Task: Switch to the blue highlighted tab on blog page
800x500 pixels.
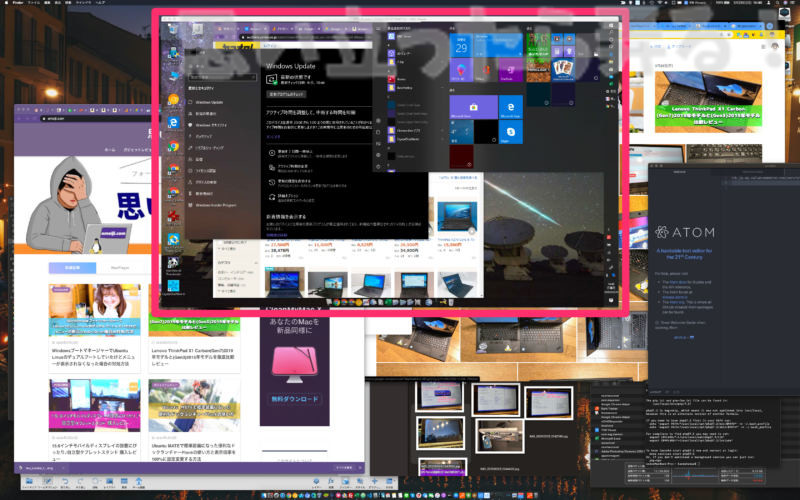Action: tap(72, 267)
